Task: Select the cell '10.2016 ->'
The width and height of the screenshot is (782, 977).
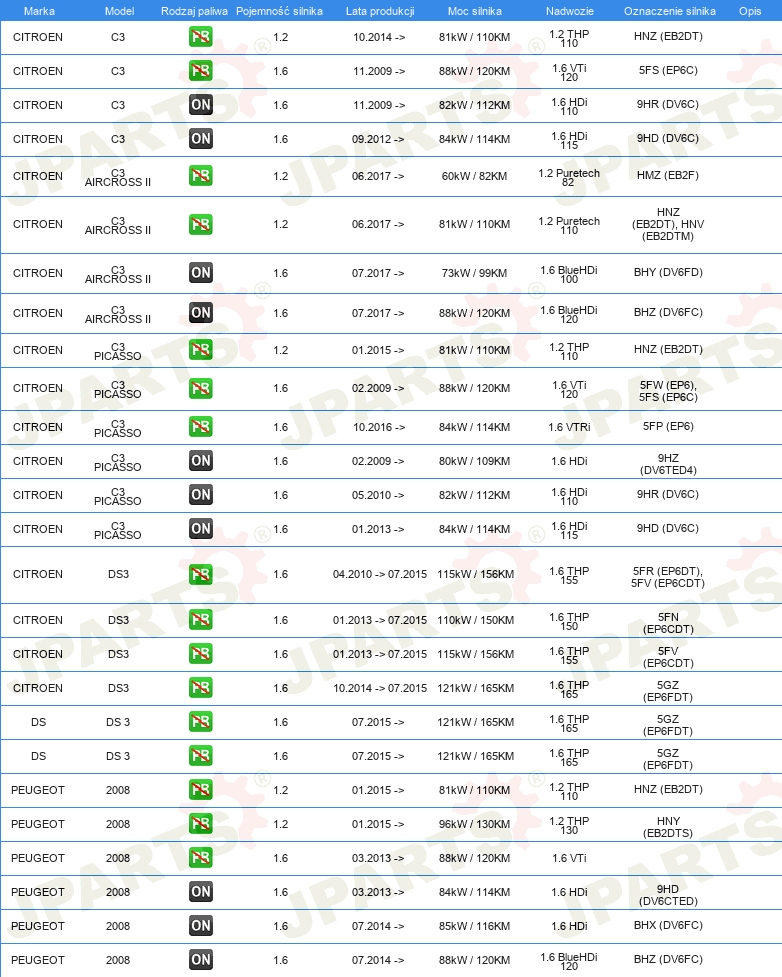Action: (379, 427)
